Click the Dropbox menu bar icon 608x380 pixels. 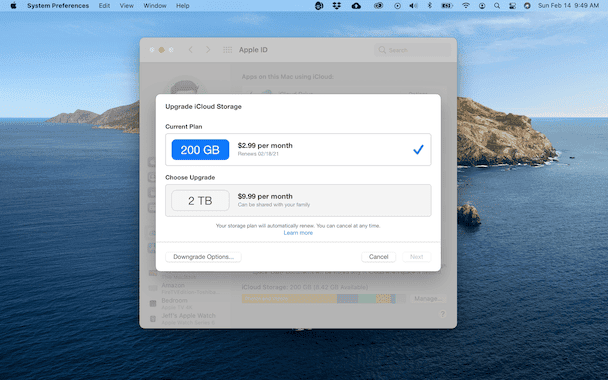337,5
